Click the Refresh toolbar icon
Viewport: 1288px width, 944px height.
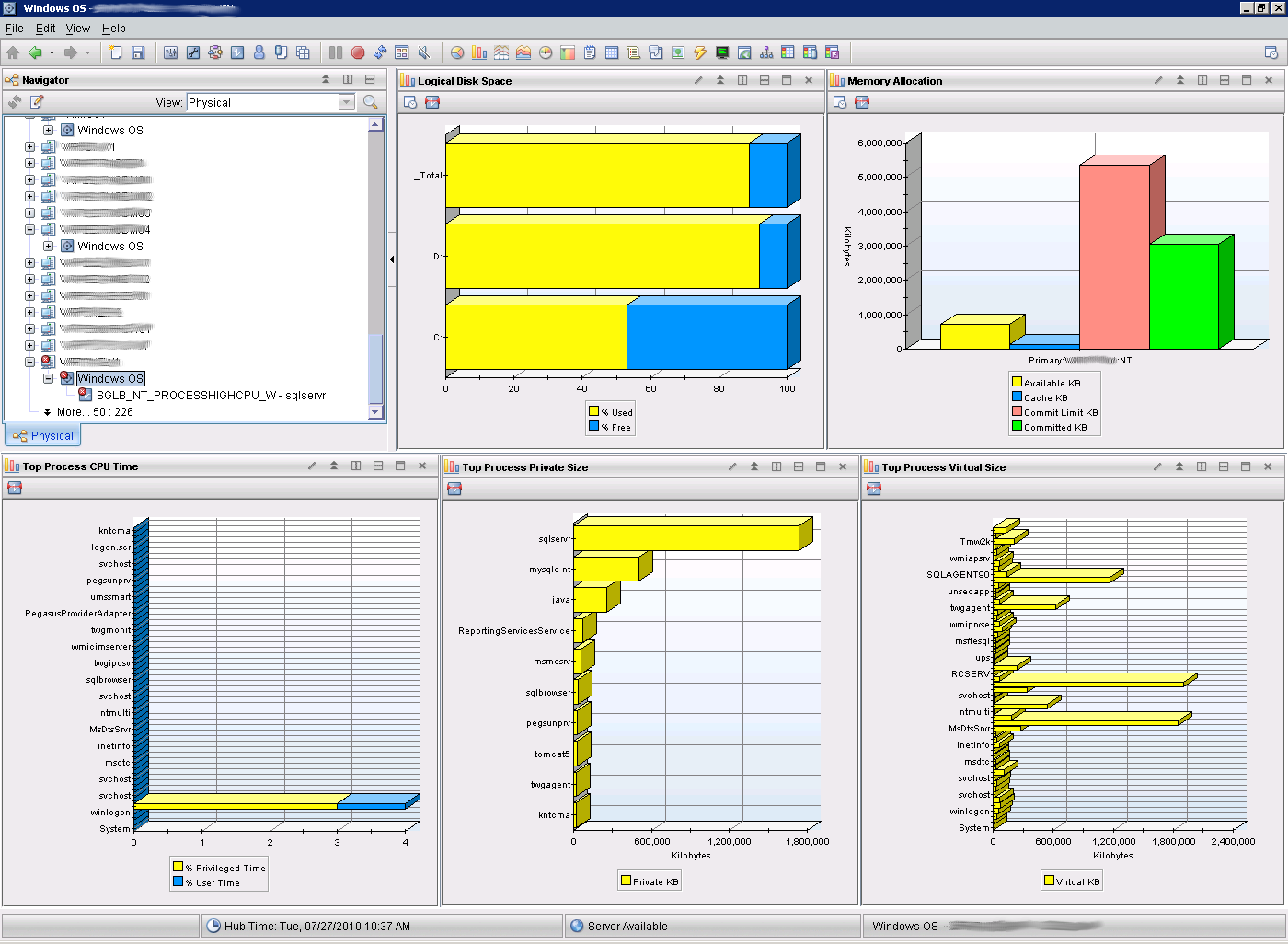(380, 52)
